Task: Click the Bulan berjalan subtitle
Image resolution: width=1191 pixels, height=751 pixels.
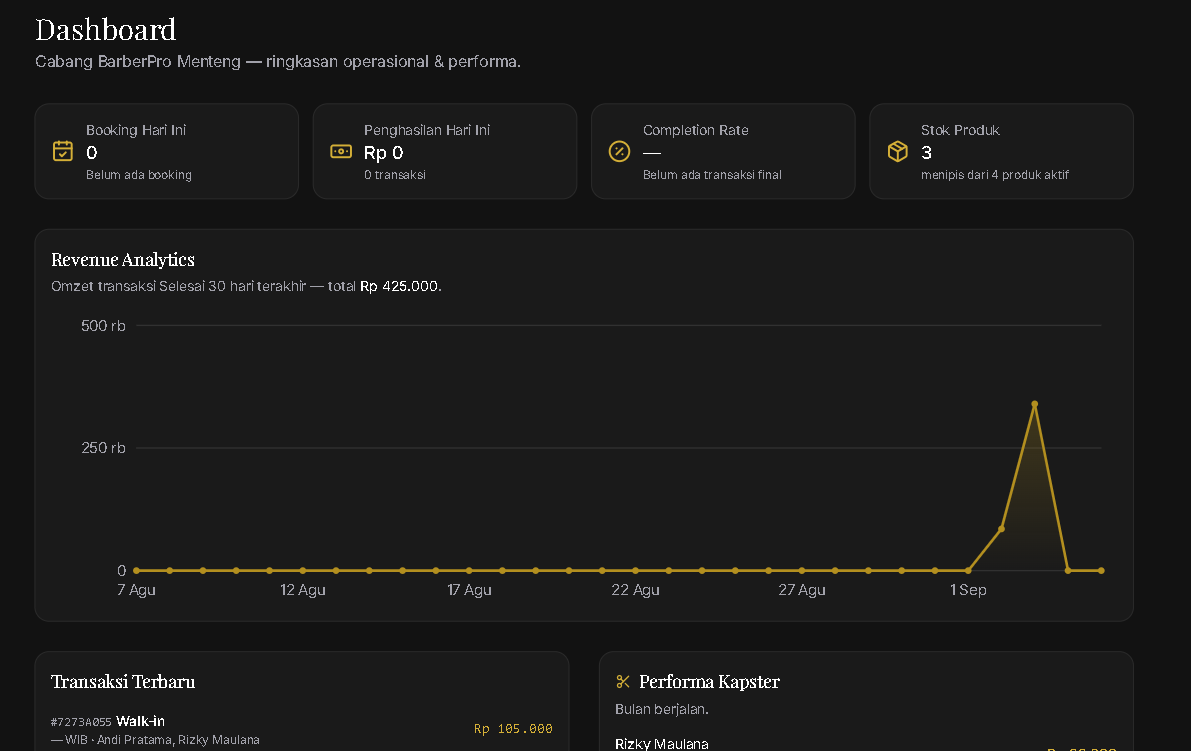Action: pos(662,709)
